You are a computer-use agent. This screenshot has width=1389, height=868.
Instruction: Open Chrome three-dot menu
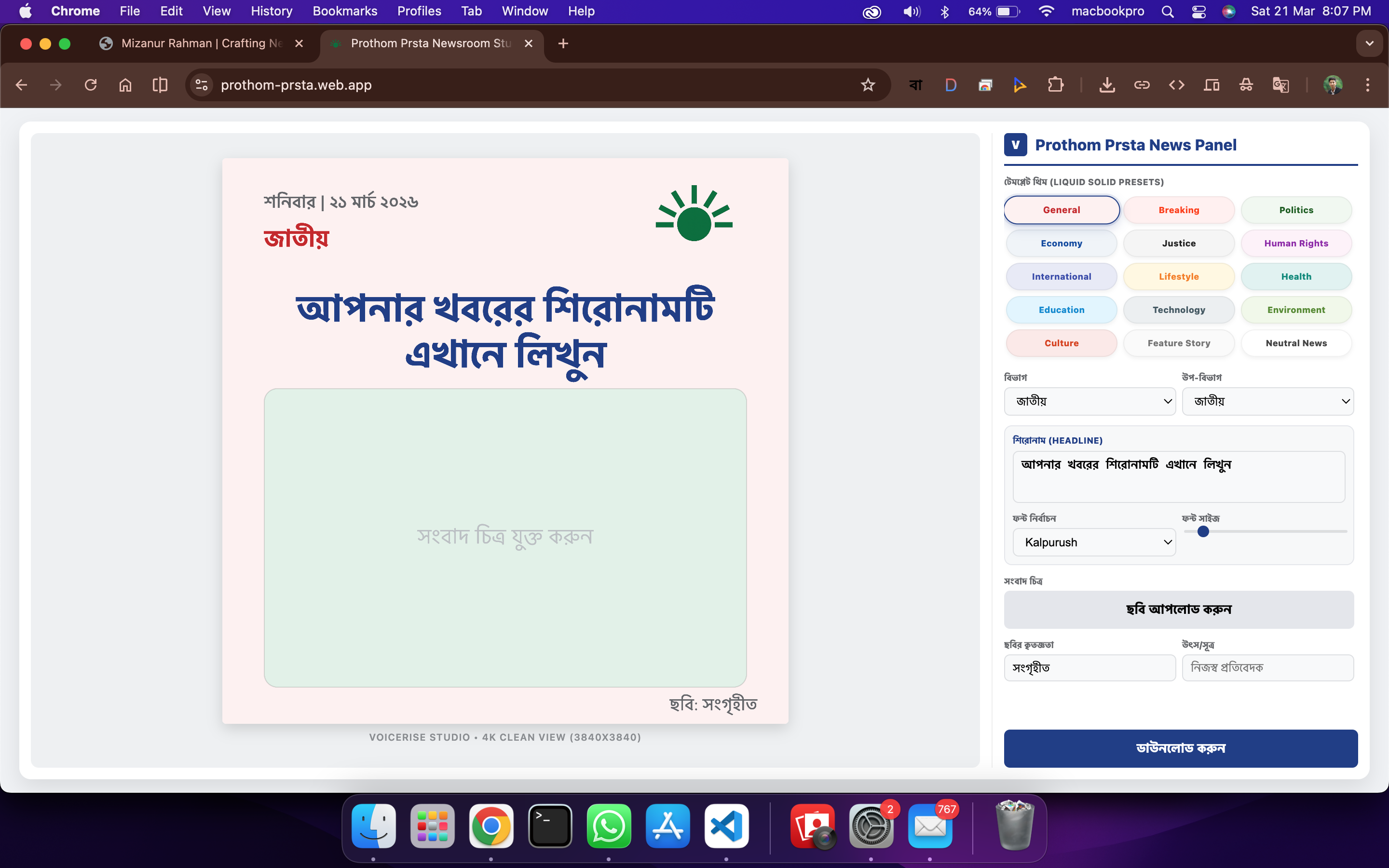[1367, 85]
